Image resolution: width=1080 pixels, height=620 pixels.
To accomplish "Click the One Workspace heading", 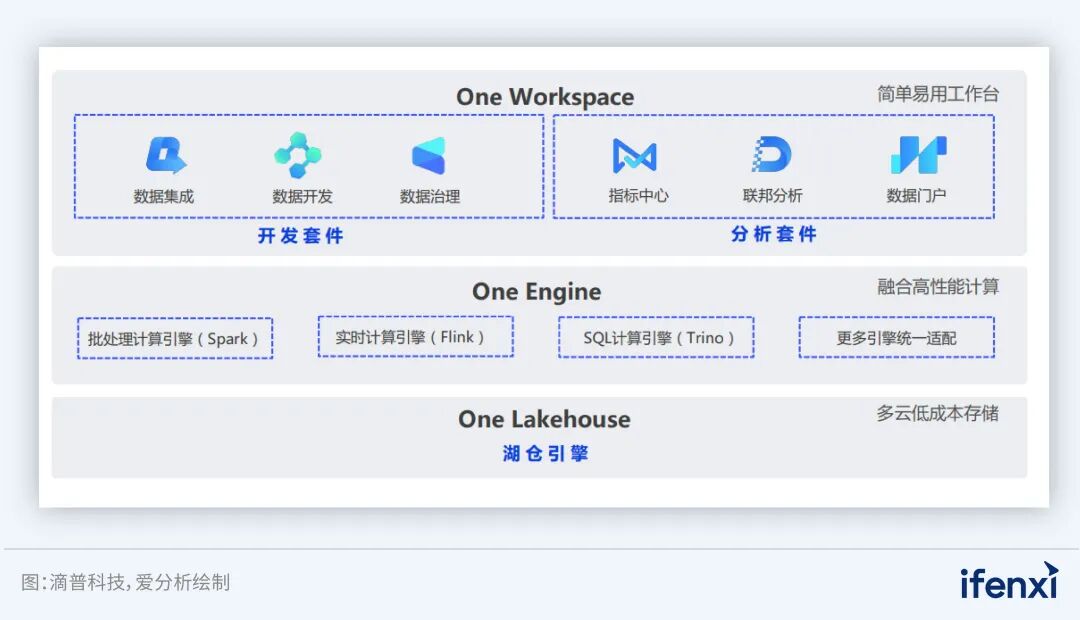I will 545,97.
